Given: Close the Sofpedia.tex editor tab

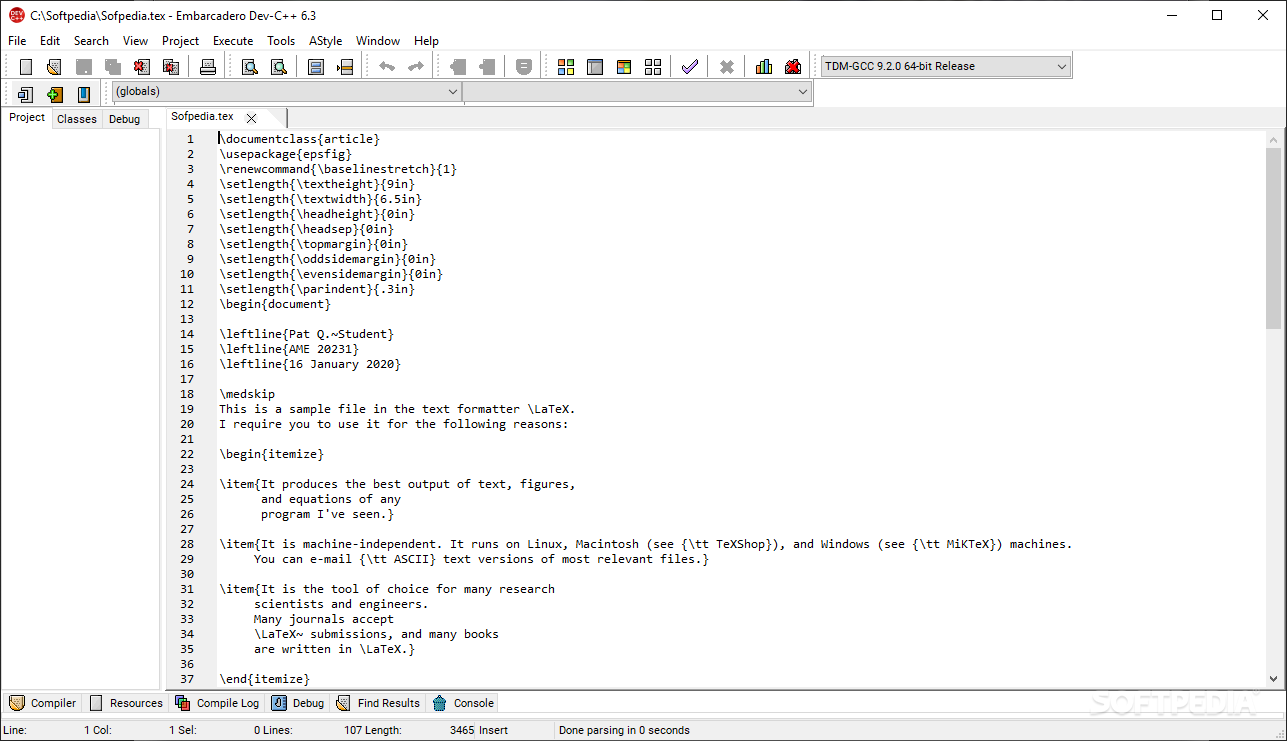Looking at the screenshot, I should [251, 118].
